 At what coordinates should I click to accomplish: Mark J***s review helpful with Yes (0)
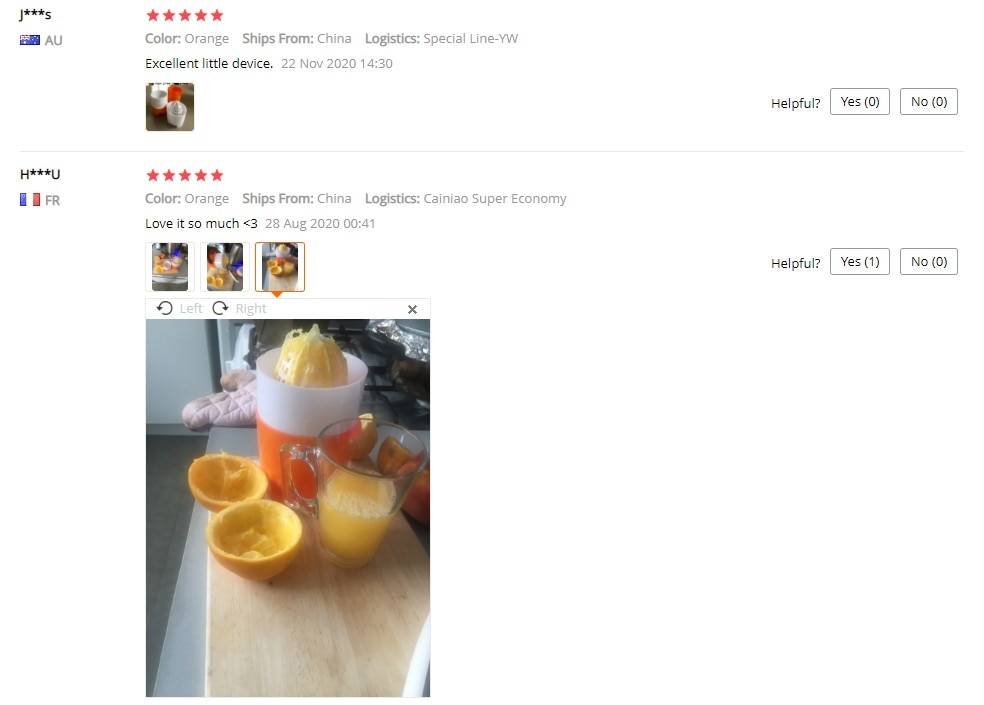[860, 102]
